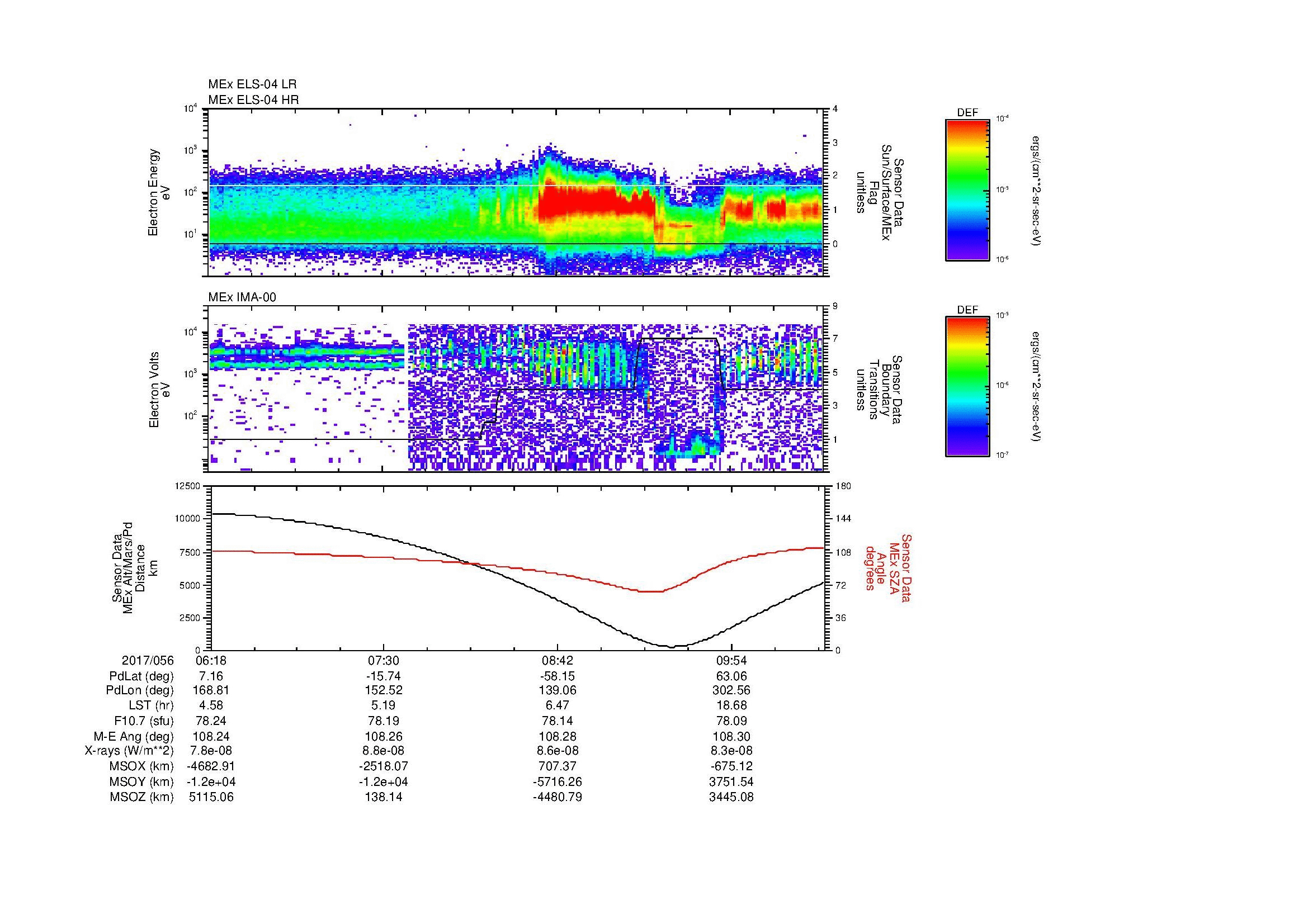Click the MSOX value -4682.91

click(211, 766)
